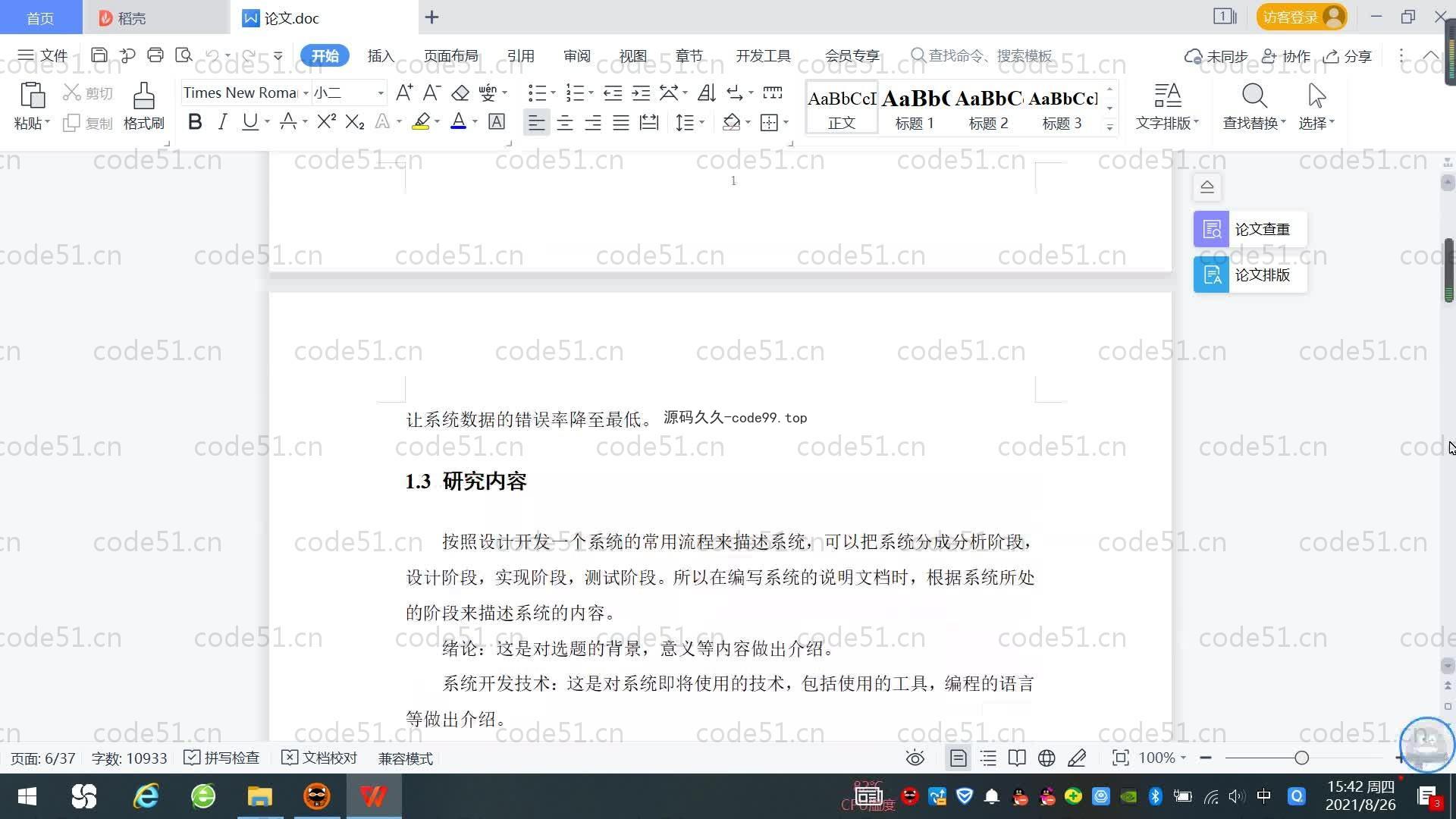Screen dimensions: 1456x819
Task: Toggle Underline formatting
Action: point(249,121)
